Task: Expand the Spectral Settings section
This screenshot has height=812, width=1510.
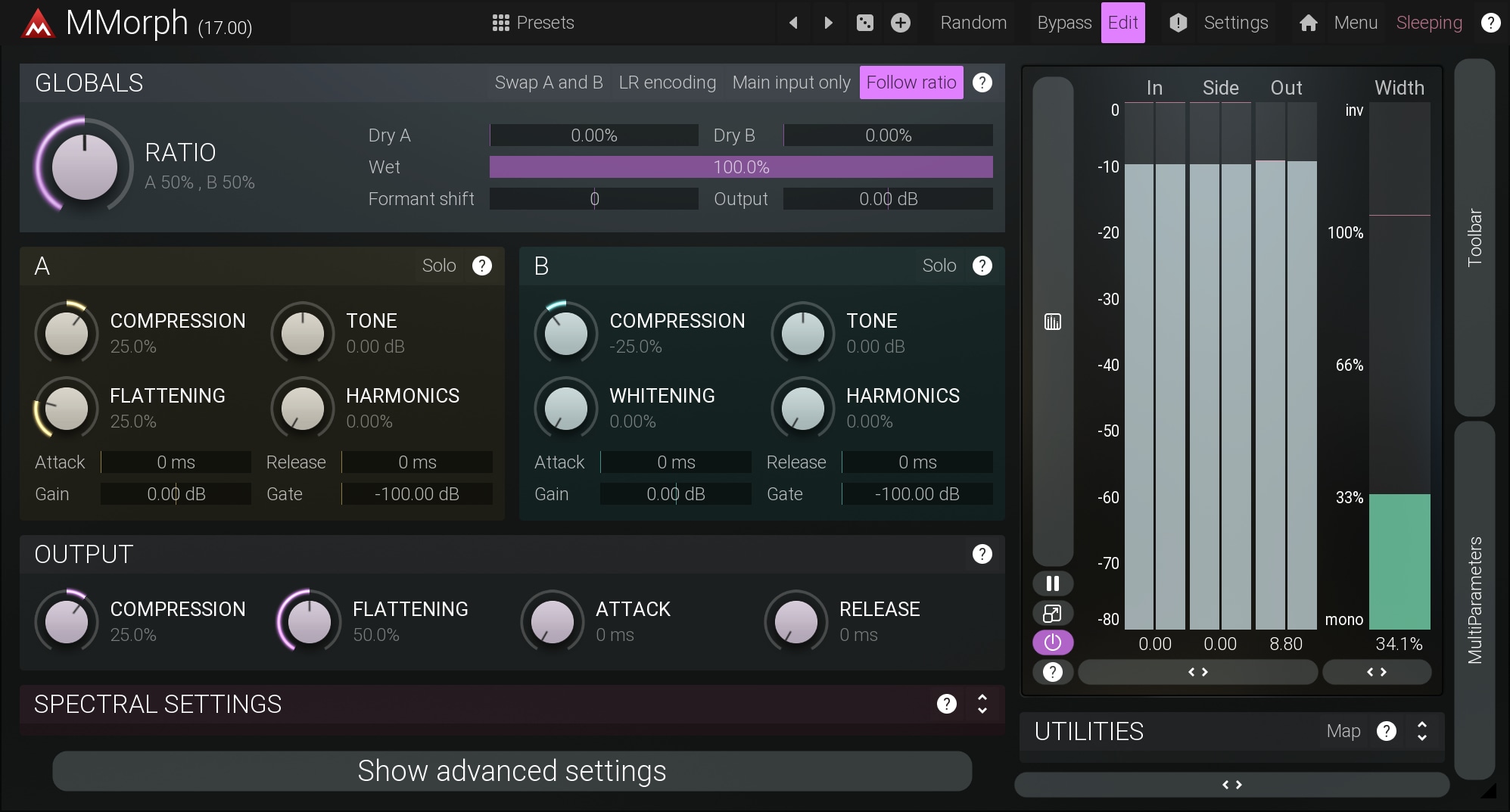Action: pyautogui.click(x=982, y=704)
